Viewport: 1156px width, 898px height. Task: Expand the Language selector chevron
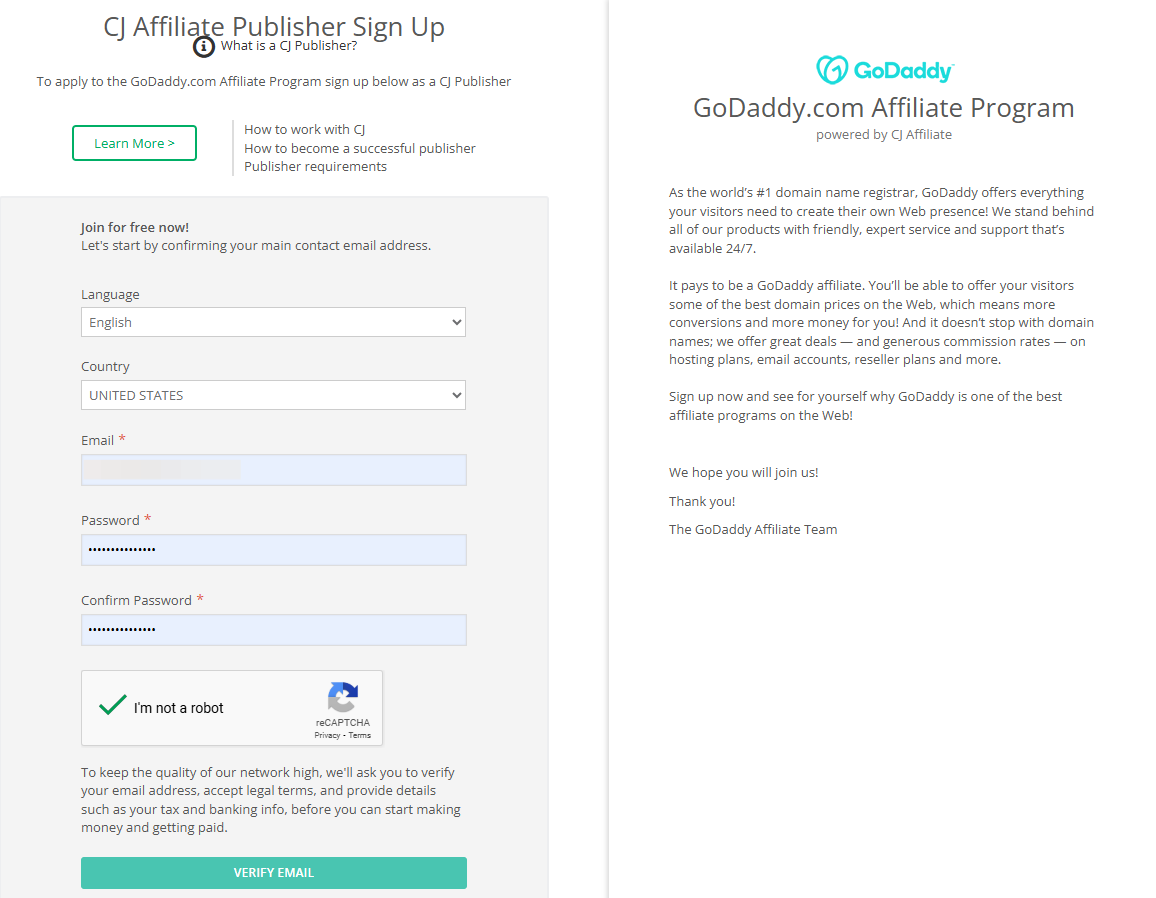[x=455, y=322]
